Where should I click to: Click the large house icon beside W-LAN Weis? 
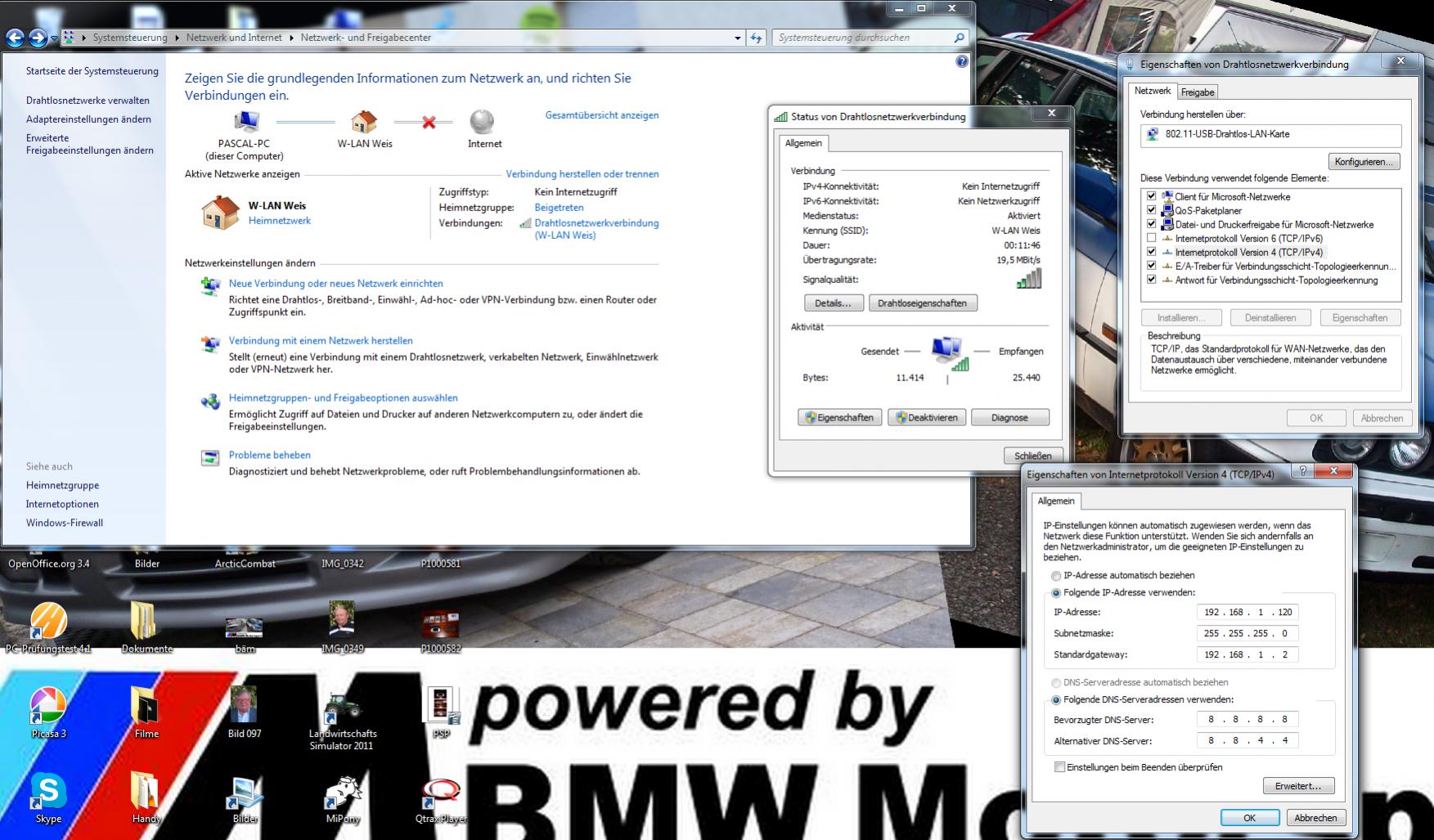pos(220,213)
